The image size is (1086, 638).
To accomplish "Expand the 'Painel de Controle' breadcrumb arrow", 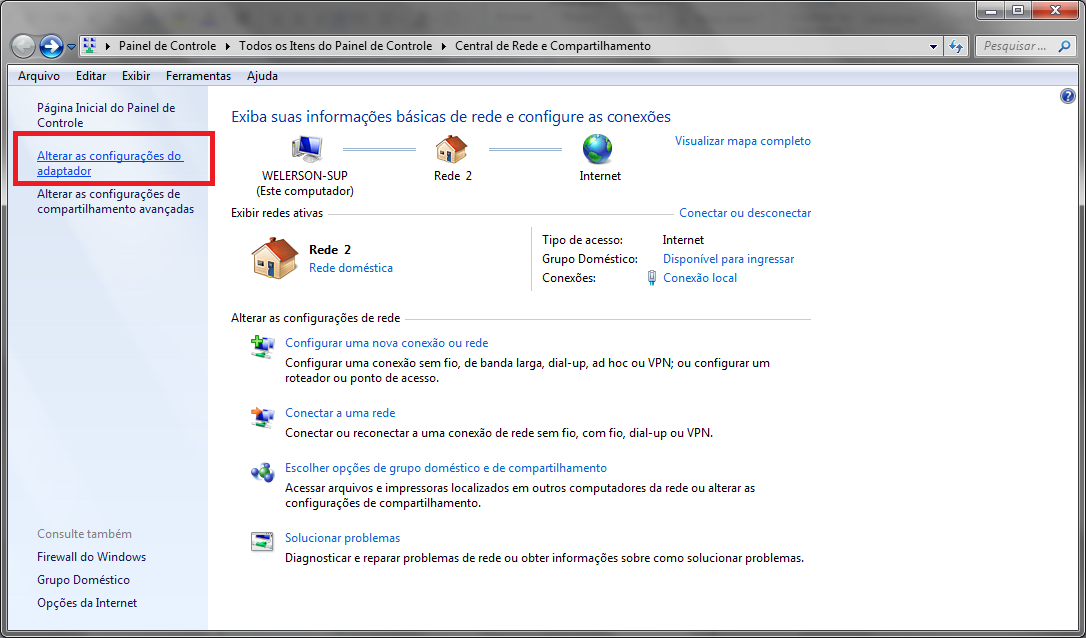I will [x=229, y=46].
